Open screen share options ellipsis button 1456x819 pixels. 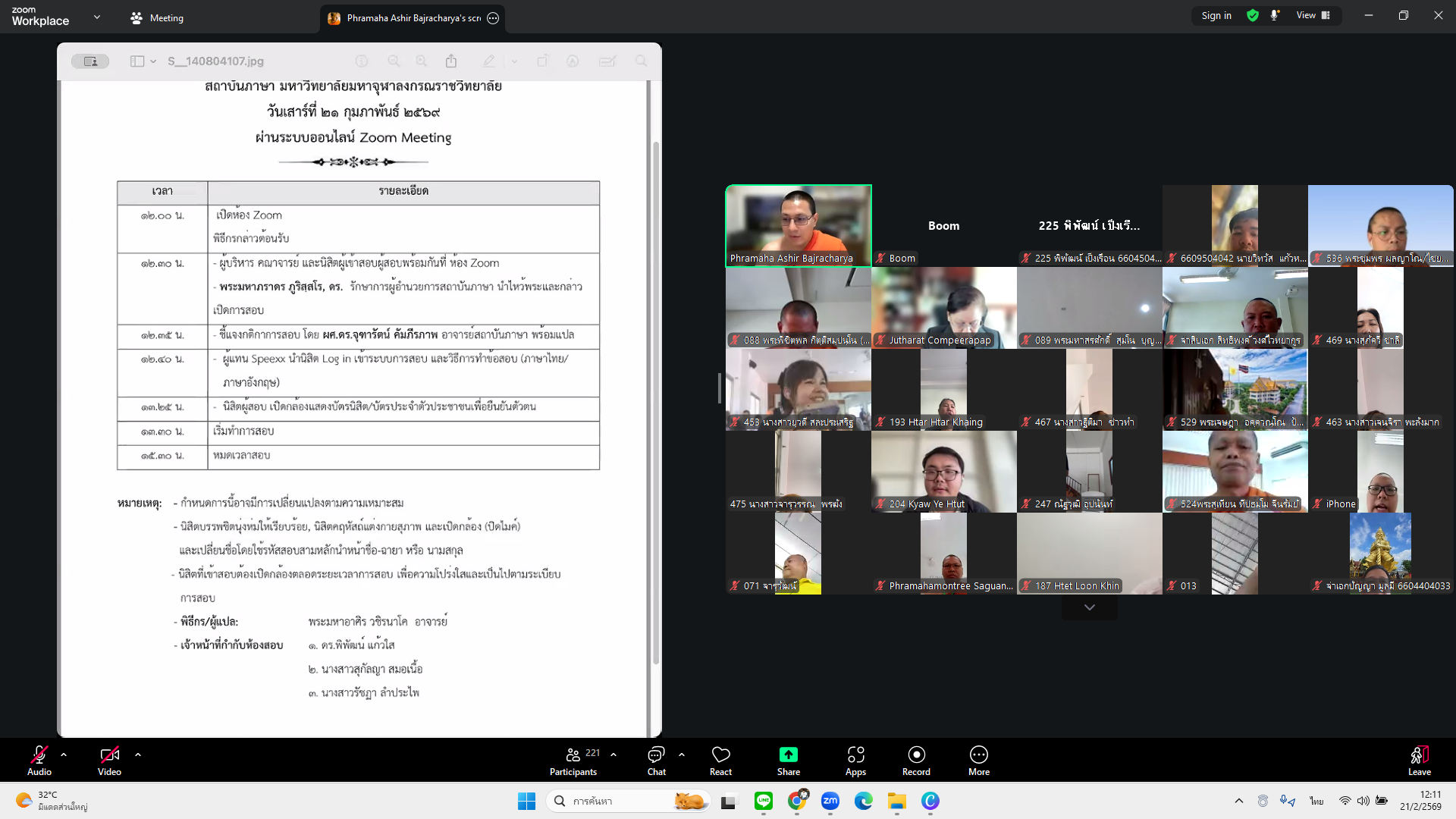(493, 18)
